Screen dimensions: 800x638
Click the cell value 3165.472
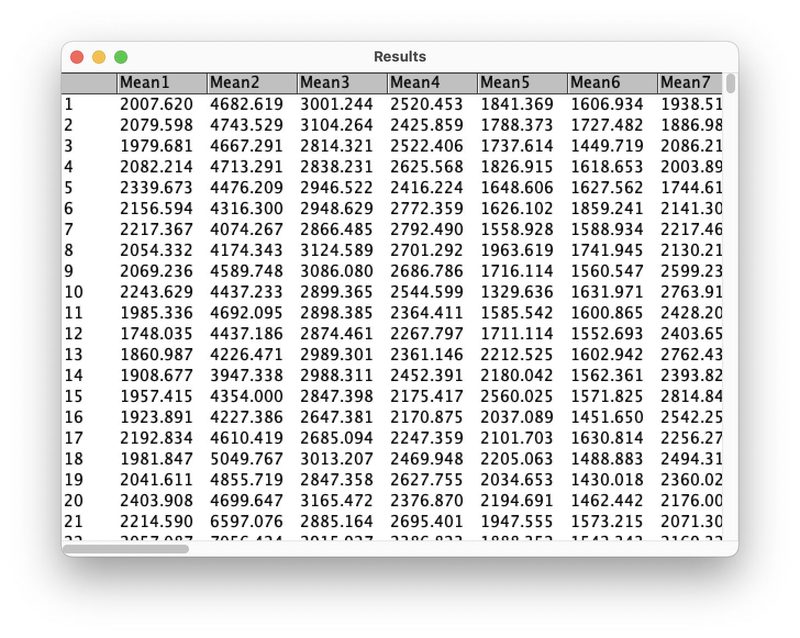337,501
